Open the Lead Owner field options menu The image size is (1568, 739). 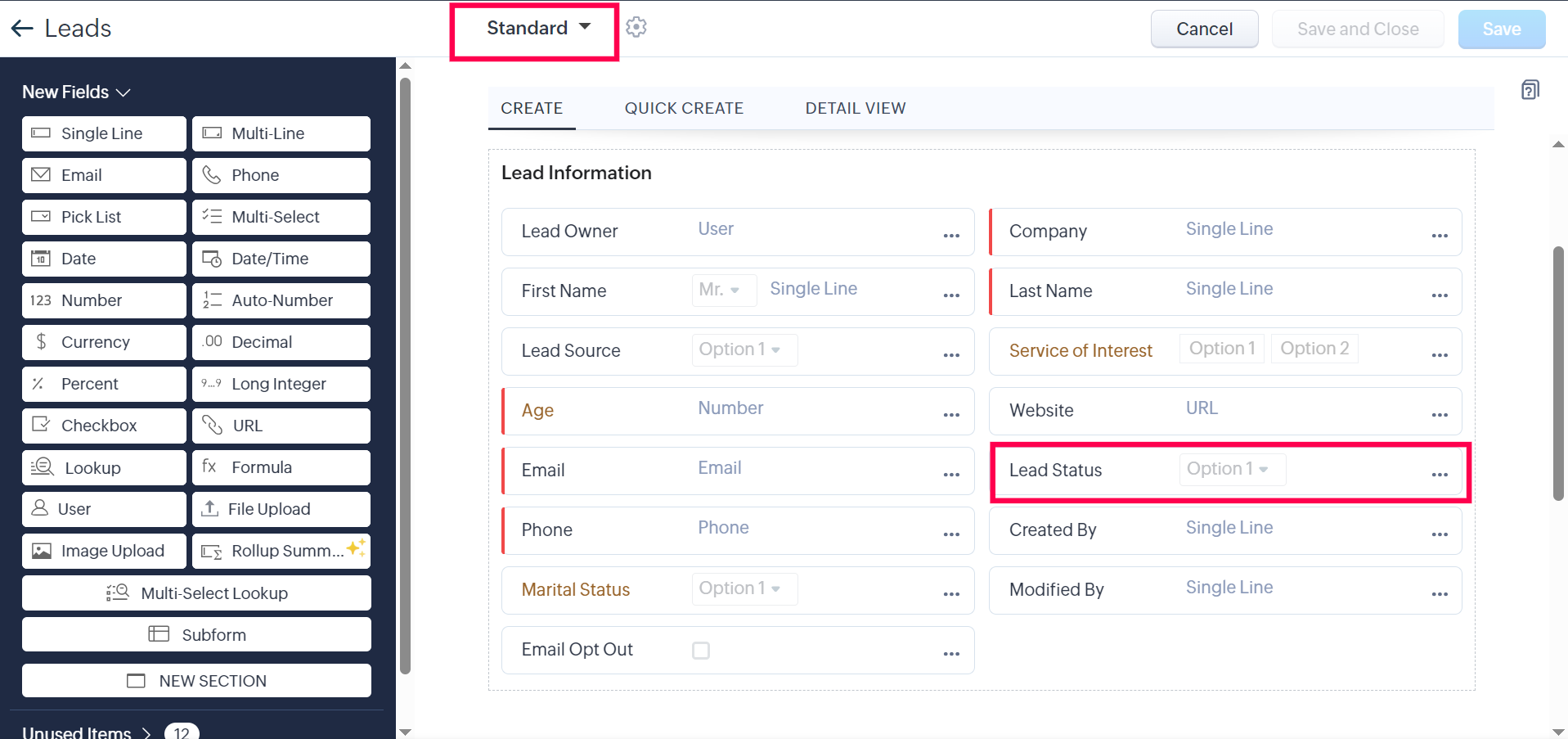(x=951, y=236)
